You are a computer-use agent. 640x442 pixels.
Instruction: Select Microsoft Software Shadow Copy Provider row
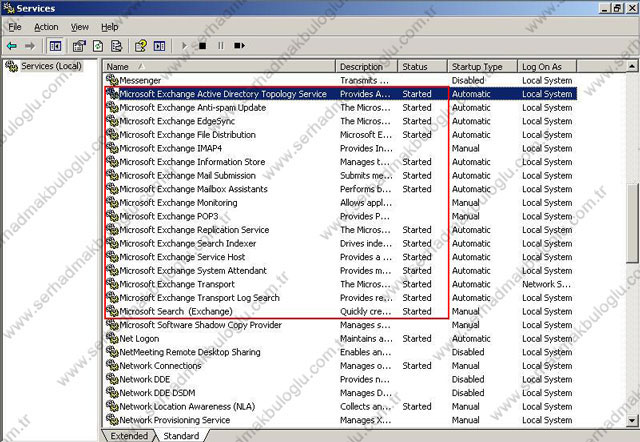click(340, 324)
